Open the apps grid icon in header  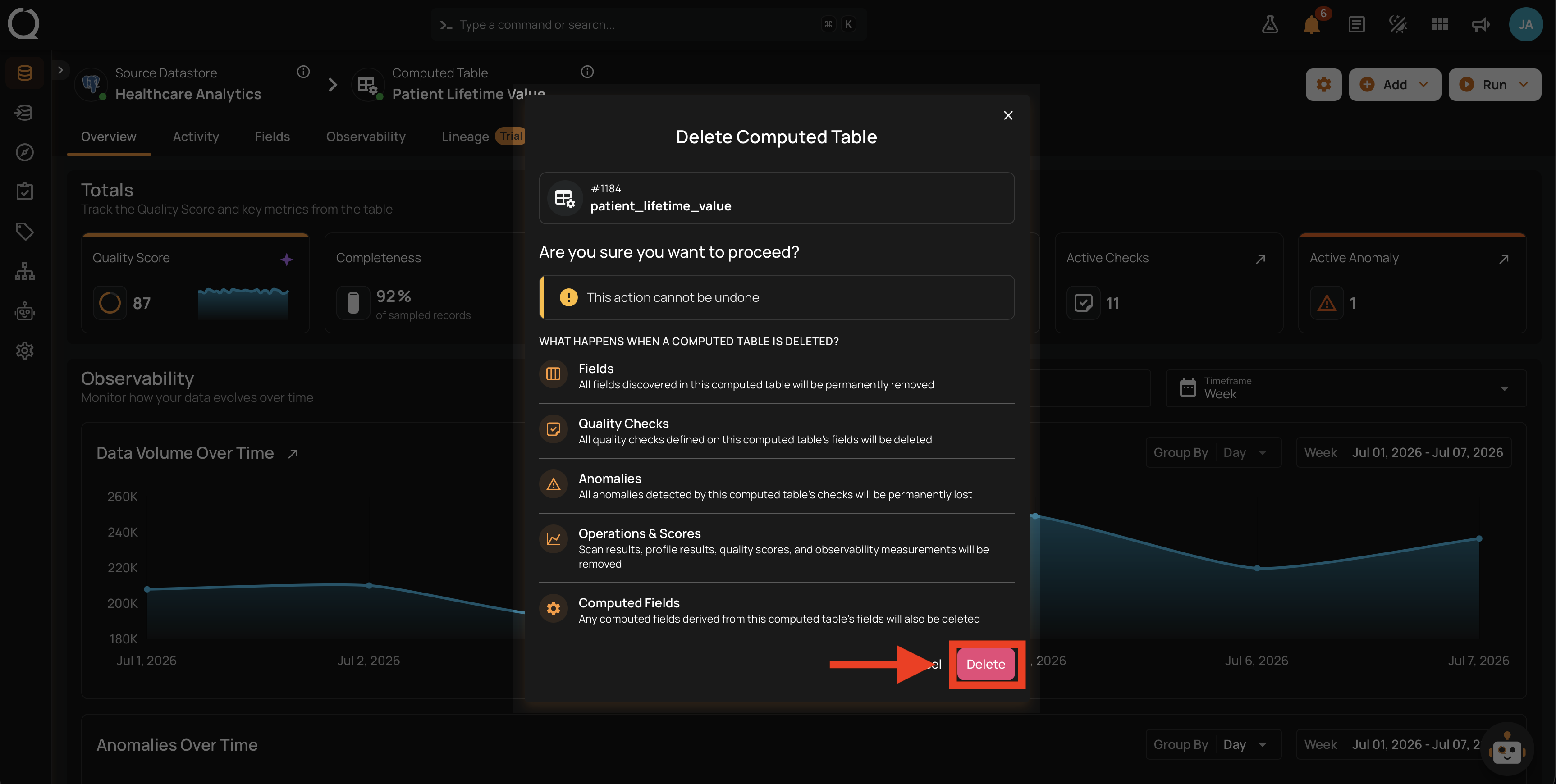(1439, 25)
